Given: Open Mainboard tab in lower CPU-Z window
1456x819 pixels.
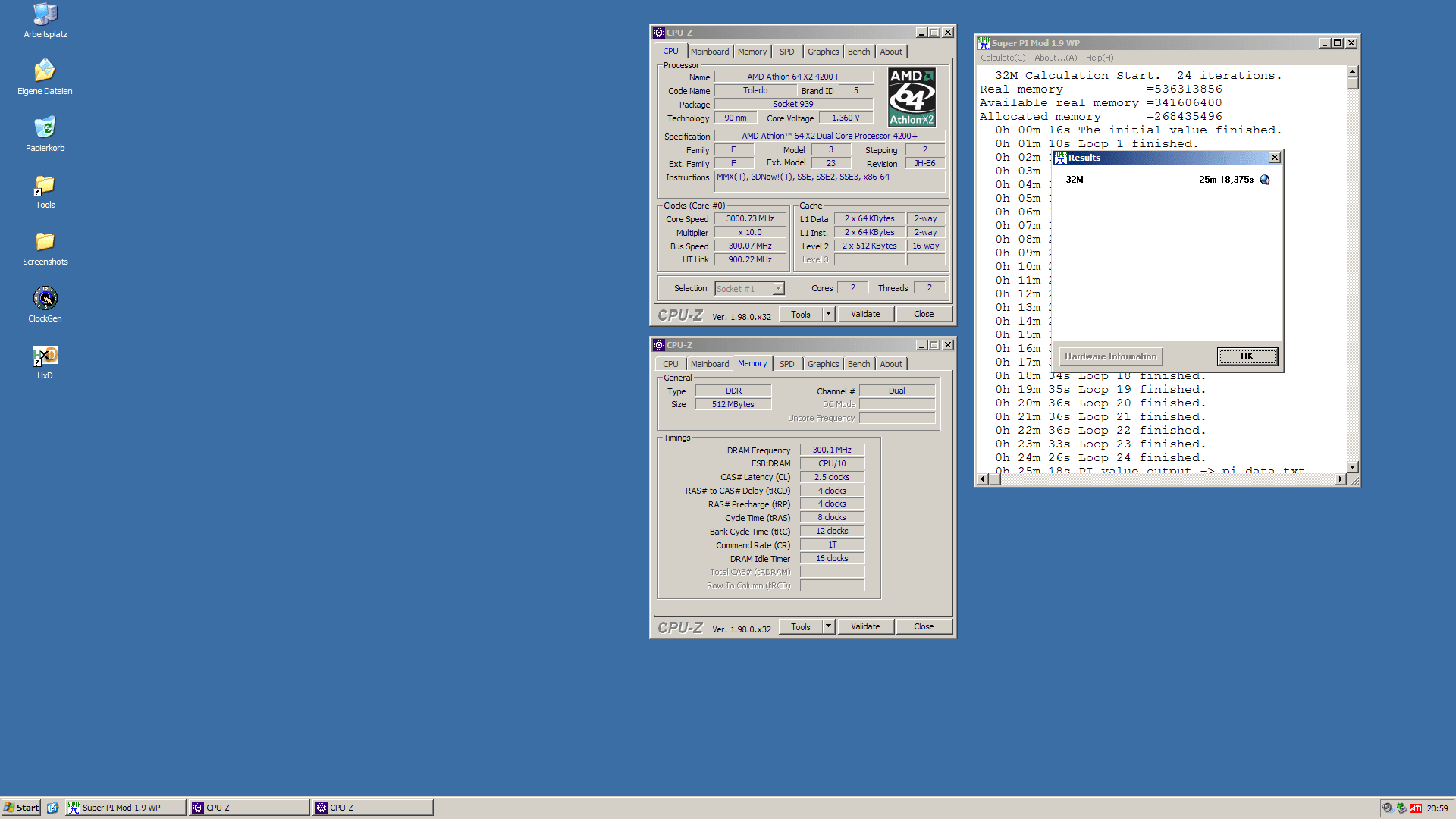Looking at the screenshot, I should [x=710, y=364].
